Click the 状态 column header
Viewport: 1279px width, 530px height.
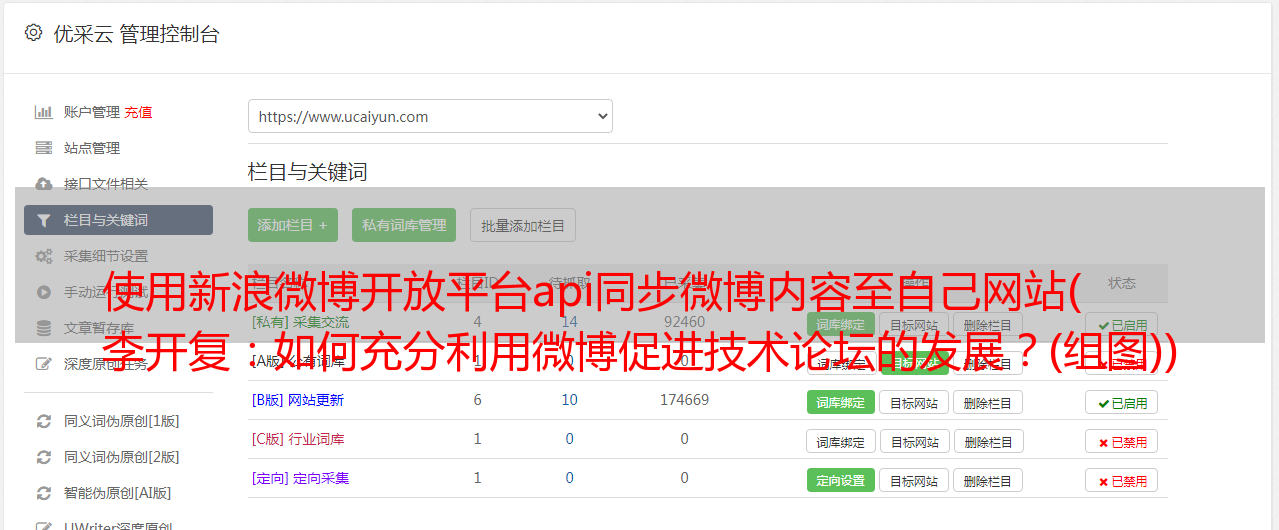pos(1122,283)
